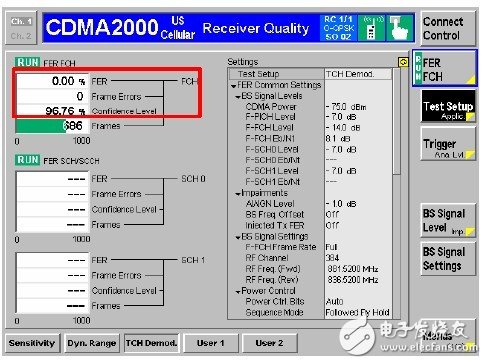Screen dimensions: 487x364
Task: Click the green Frames progress bar
Action: 41,126
